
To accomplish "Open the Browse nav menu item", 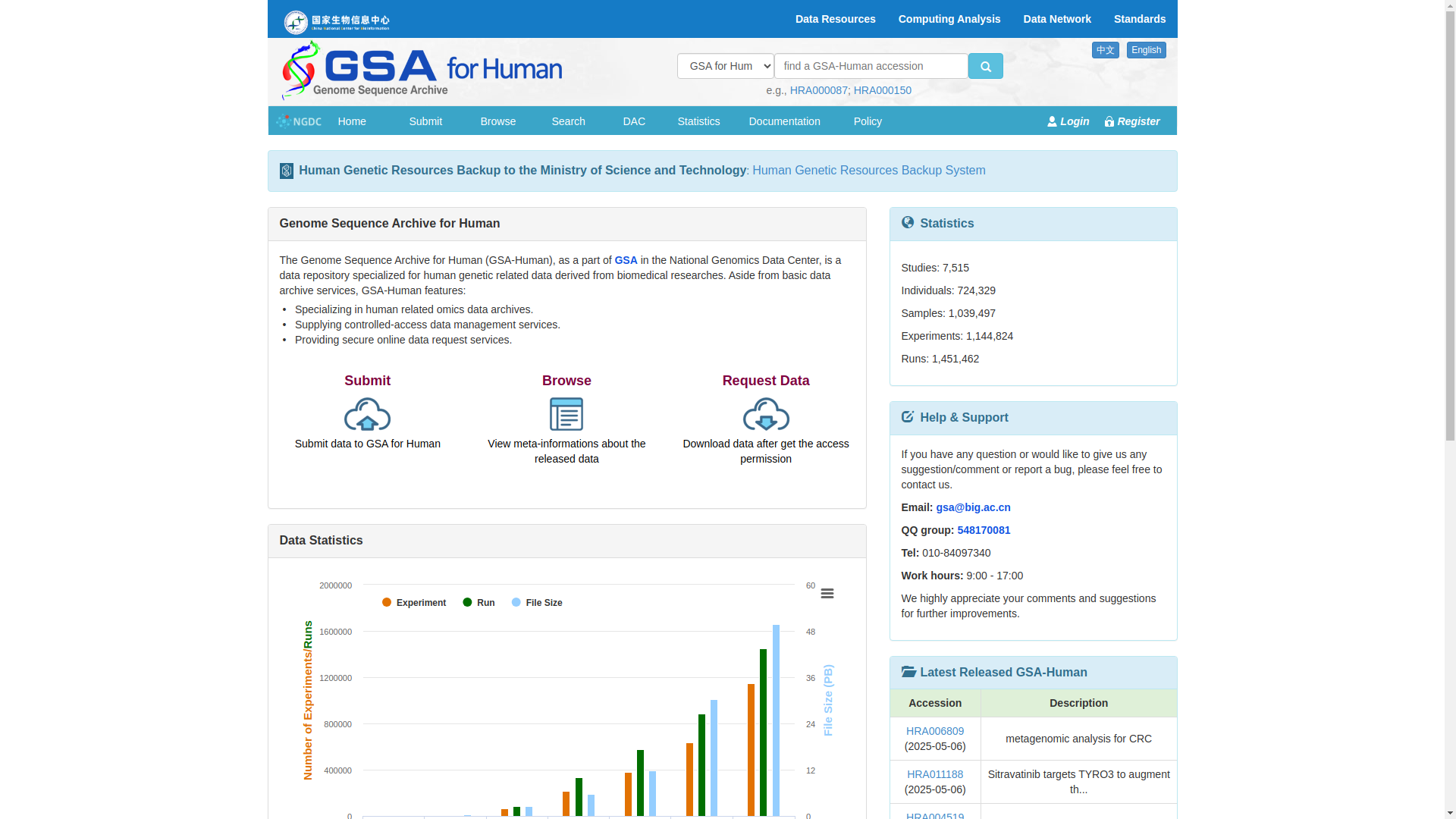I will pos(498,121).
